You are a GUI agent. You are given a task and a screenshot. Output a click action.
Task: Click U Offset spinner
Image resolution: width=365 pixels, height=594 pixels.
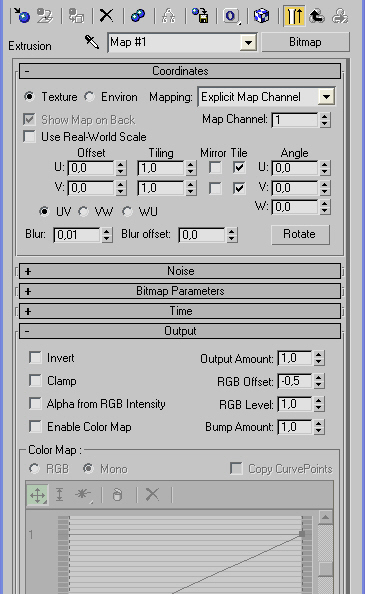(120, 167)
